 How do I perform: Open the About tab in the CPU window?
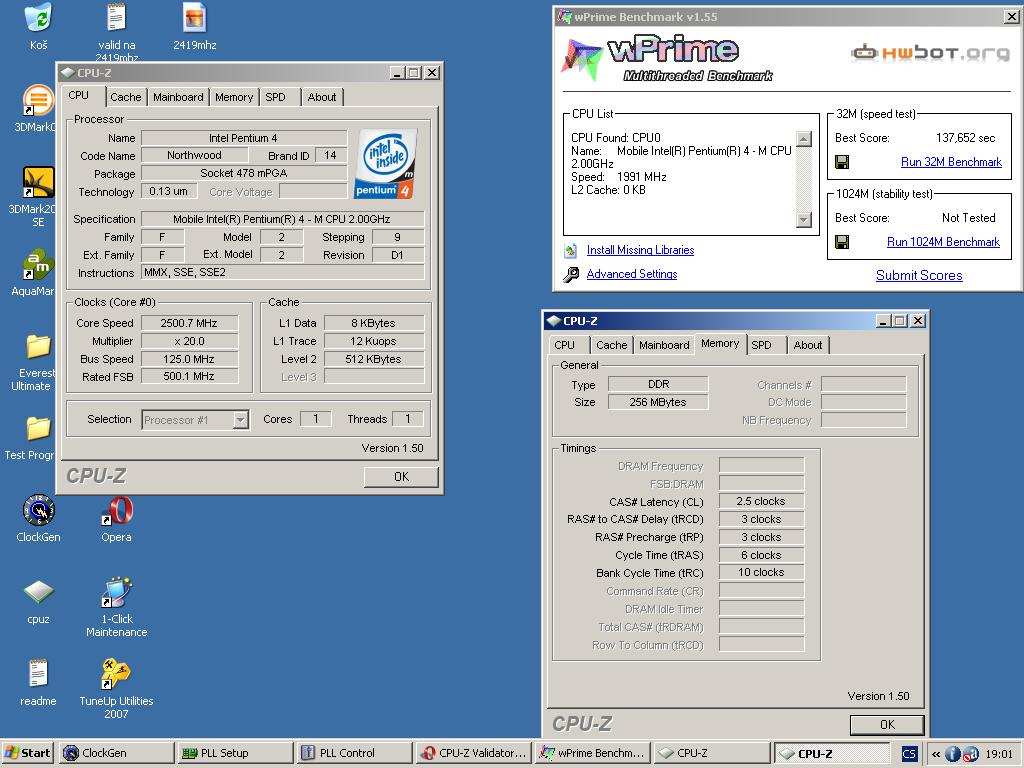(x=322, y=97)
